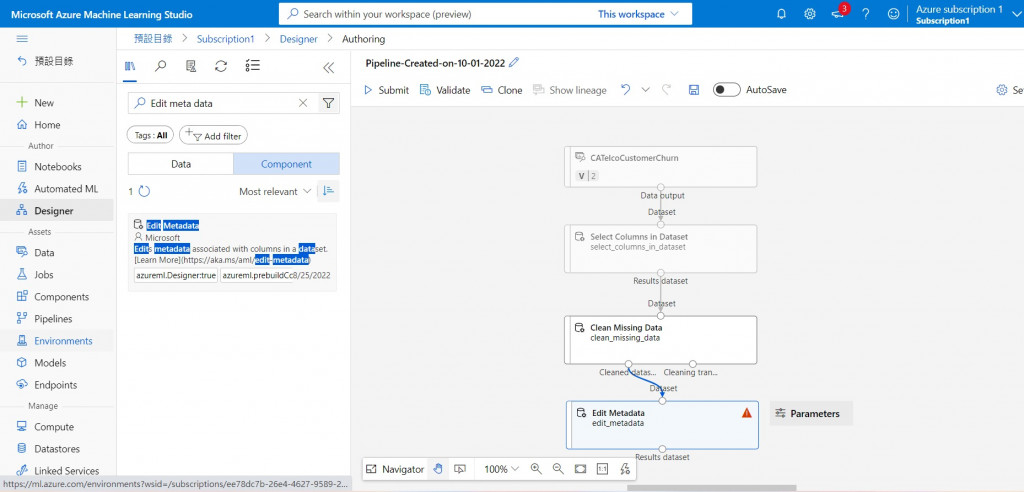Open the checklist icon in panel toolbar
Image resolution: width=1024 pixels, height=492 pixels.
pos(253,66)
